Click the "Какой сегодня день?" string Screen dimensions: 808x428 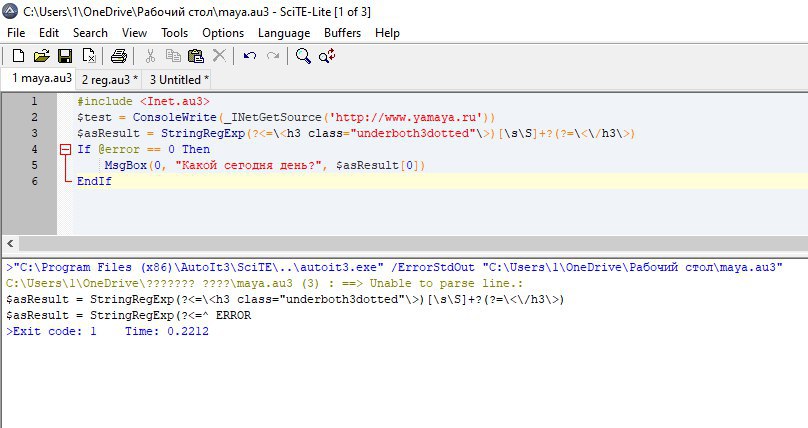click(x=248, y=165)
